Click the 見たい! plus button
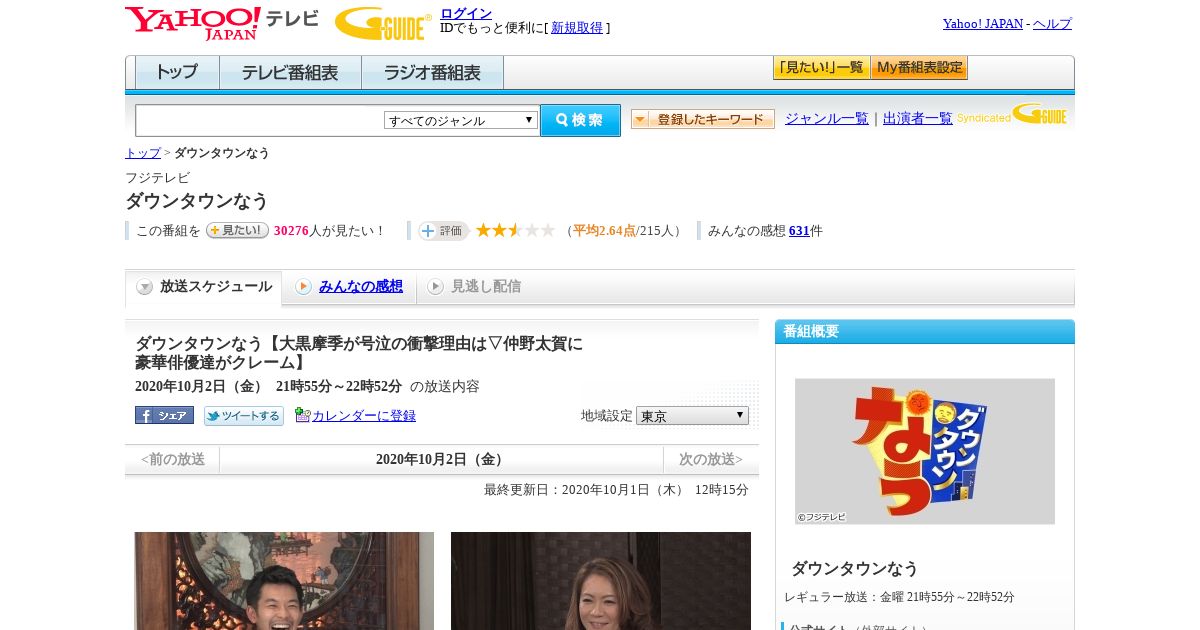The height and width of the screenshot is (630, 1200). click(x=237, y=230)
